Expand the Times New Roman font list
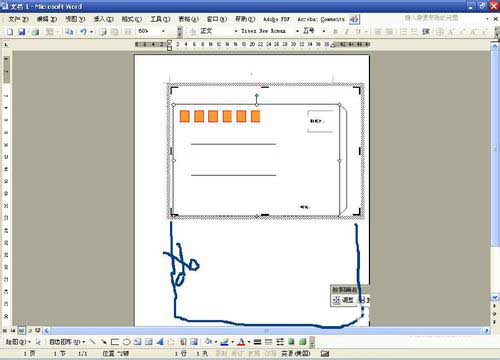This screenshot has height=360, width=500. click(x=297, y=31)
